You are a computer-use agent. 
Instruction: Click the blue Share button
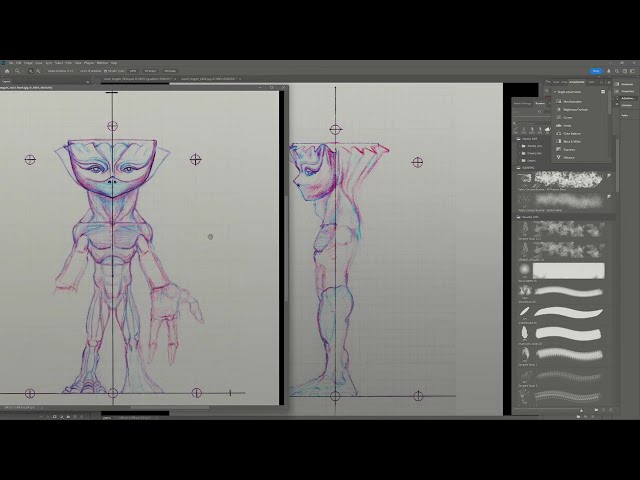(596, 71)
